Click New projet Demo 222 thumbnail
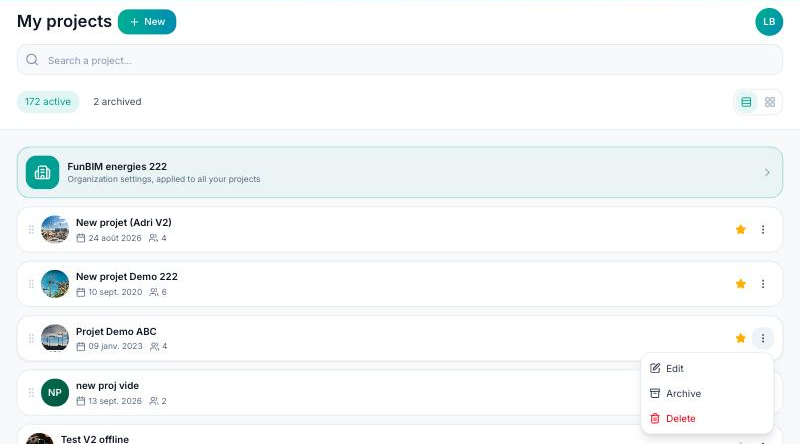The width and height of the screenshot is (800, 444). pyautogui.click(x=55, y=284)
